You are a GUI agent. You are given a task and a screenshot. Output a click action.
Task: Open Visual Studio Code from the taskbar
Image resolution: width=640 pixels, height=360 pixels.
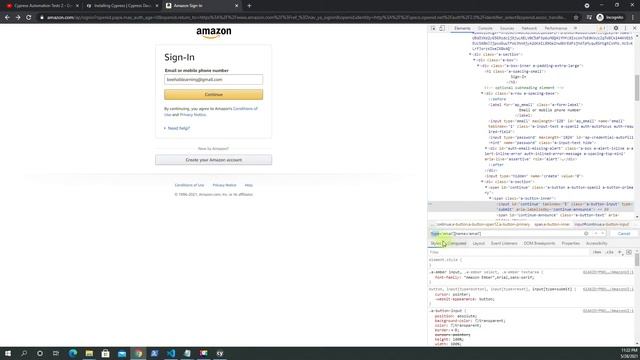171,353
